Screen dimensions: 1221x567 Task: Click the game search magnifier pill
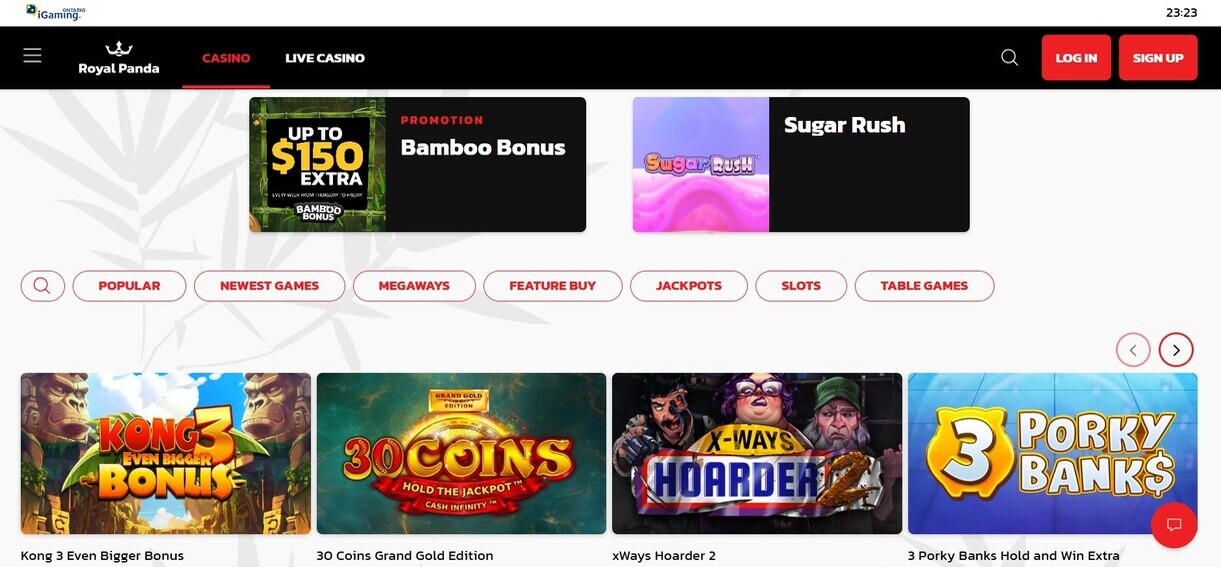point(43,286)
